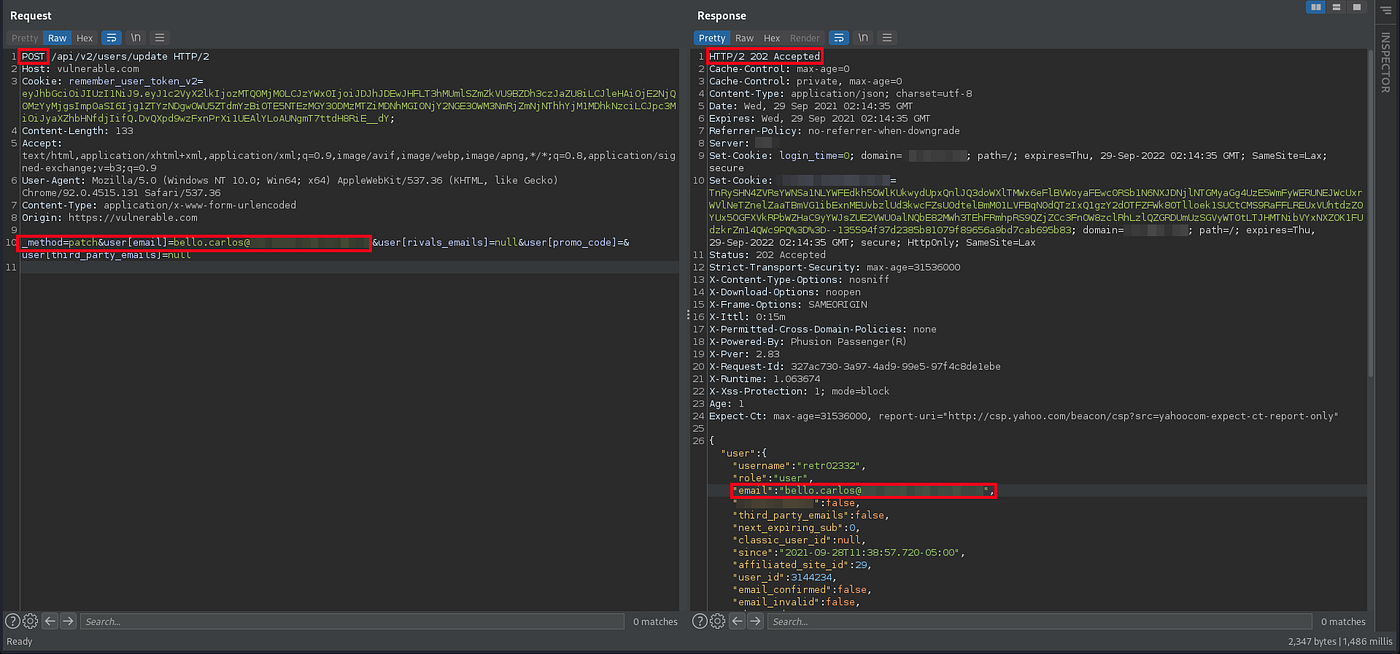This screenshot has width=1400, height=654.
Task: Select the side-by-side layout icon
Action: click(1314, 8)
